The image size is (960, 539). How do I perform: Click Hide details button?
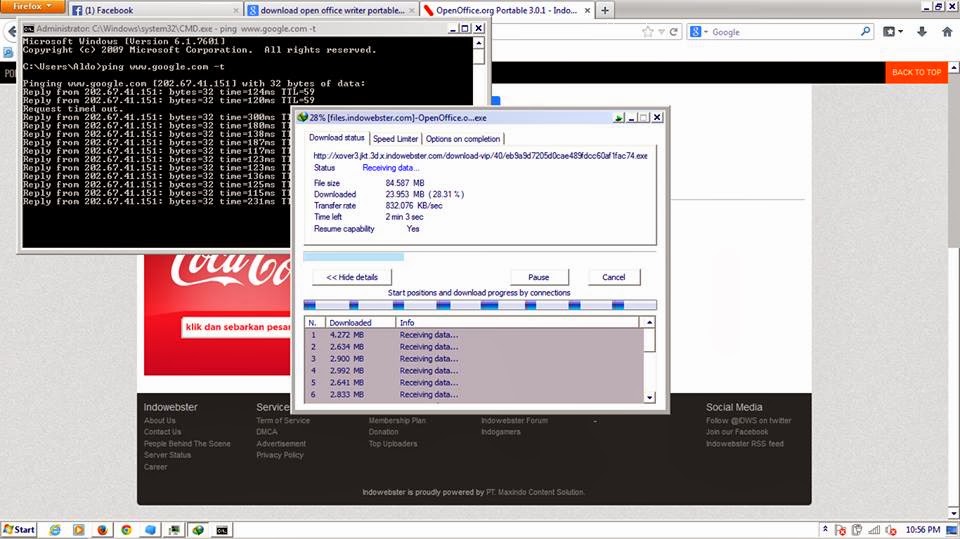pos(351,277)
